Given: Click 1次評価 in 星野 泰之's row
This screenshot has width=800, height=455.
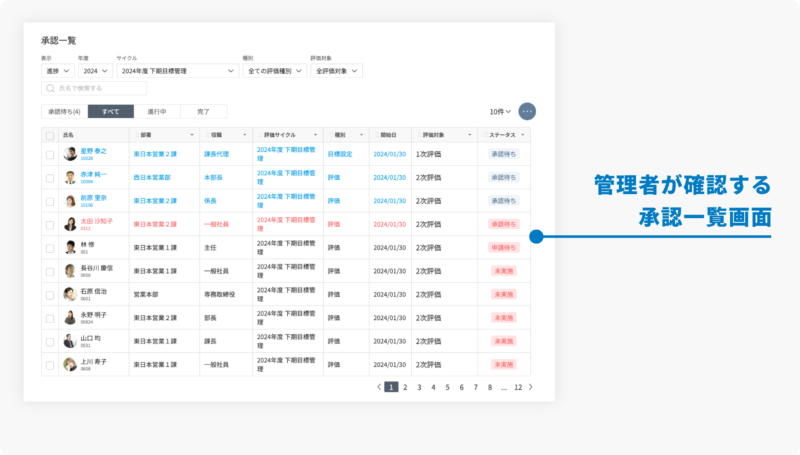Looking at the screenshot, I should click(x=429, y=154).
